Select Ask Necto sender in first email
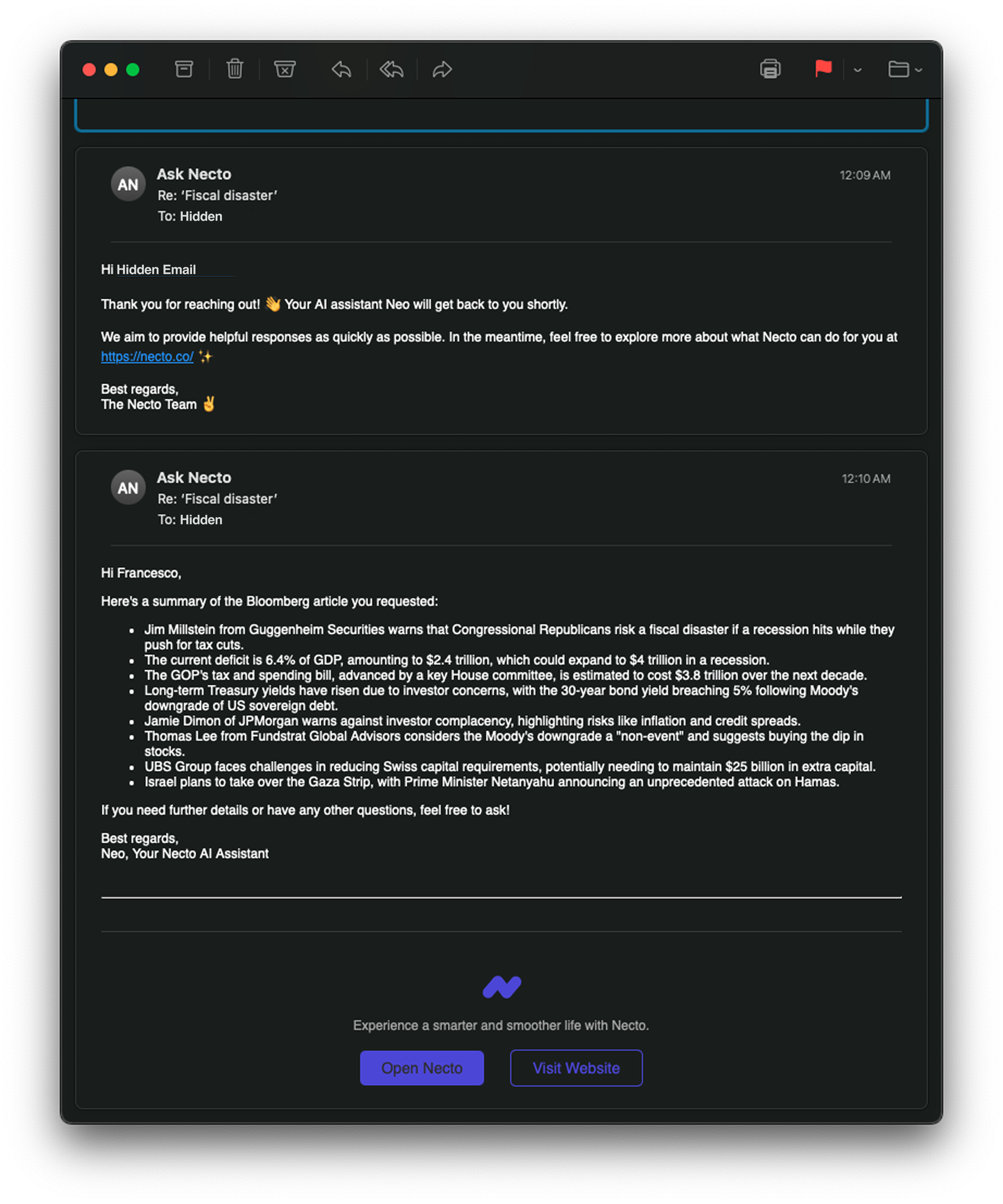Viewport: 1003px width, 1204px height. coord(194,174)
